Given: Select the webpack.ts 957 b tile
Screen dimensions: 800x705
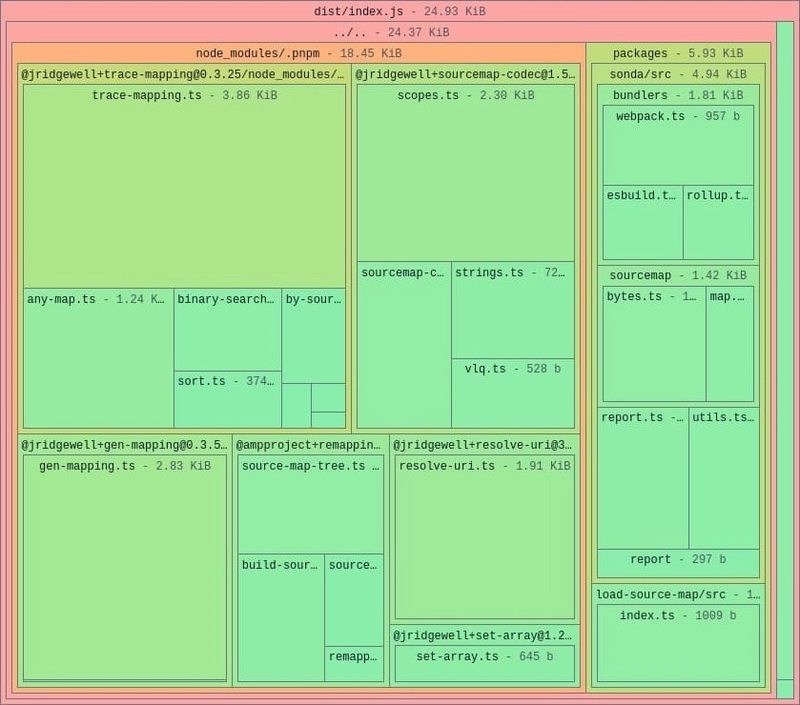Looking at the screenshot, I should (678, 147).
